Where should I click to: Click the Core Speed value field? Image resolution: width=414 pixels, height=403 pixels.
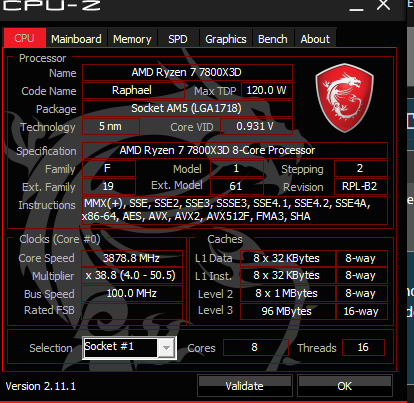(x=132, y=258)
